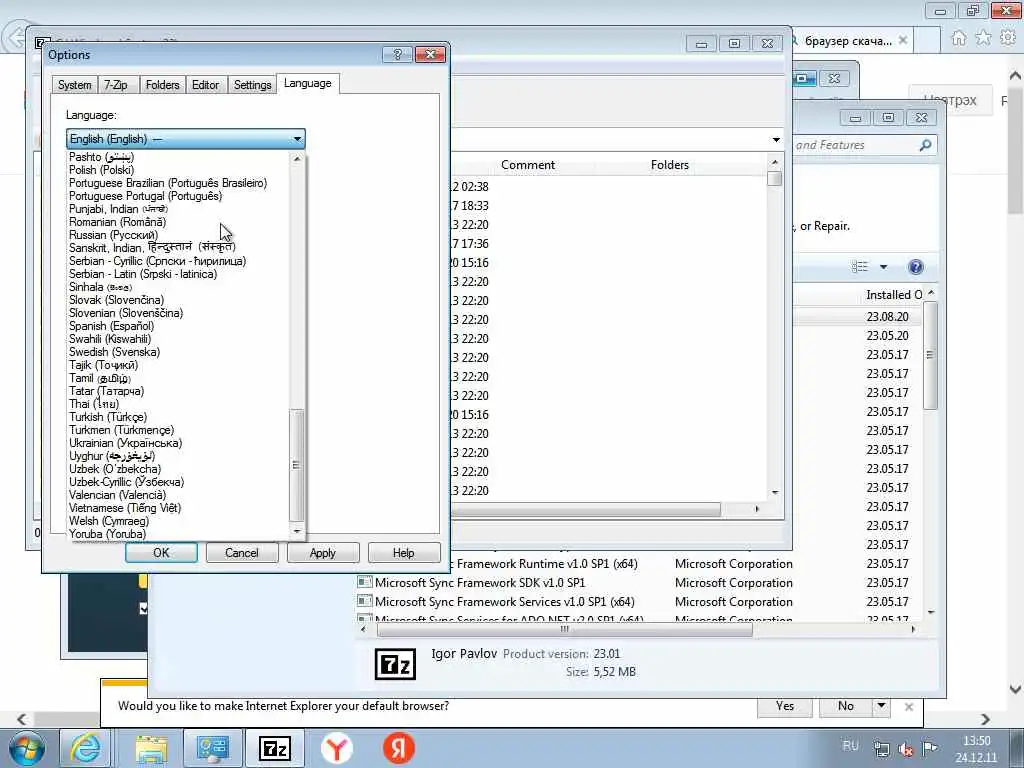The width and height of the screenshot is (1024, 768).
Task: Open the IE home icon
Action: [959, 39]
